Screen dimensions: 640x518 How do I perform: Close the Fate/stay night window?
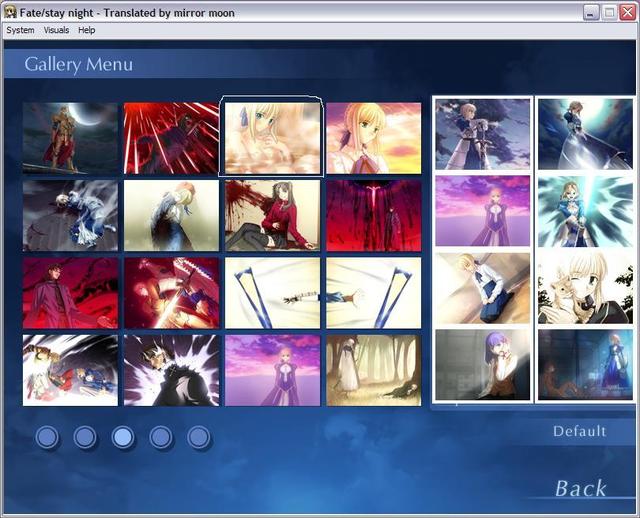[x=628, y=13]
